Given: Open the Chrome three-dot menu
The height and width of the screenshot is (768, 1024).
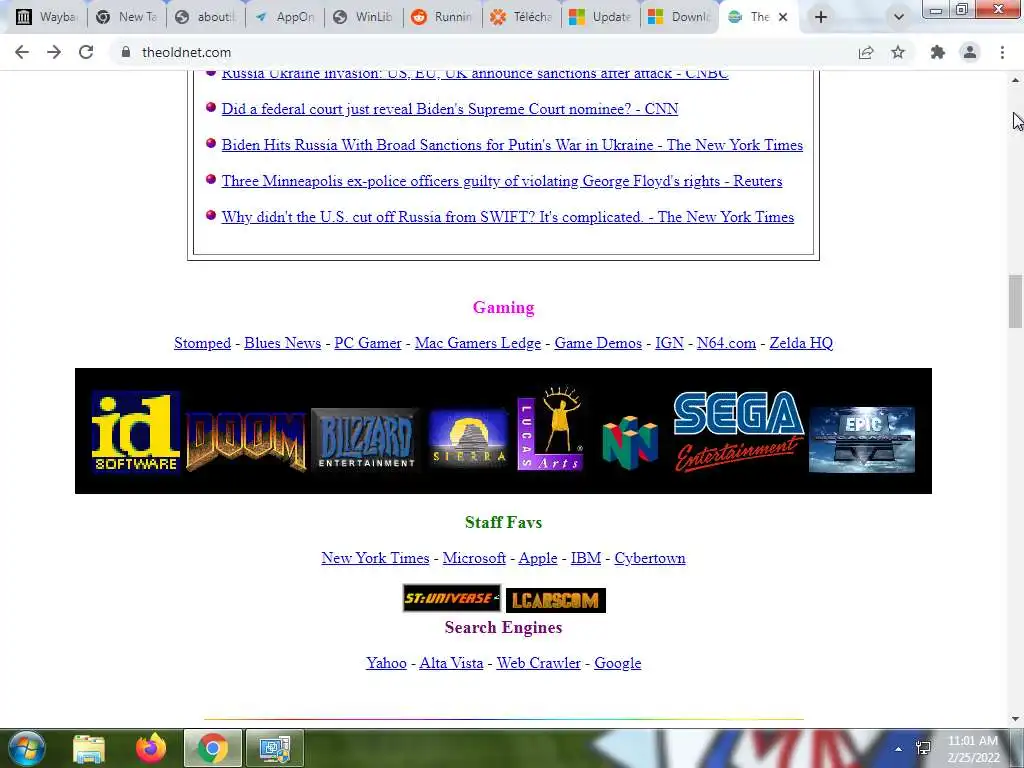Looking at the screenshot, I should pyautogui.click(x=1002, y=52).
